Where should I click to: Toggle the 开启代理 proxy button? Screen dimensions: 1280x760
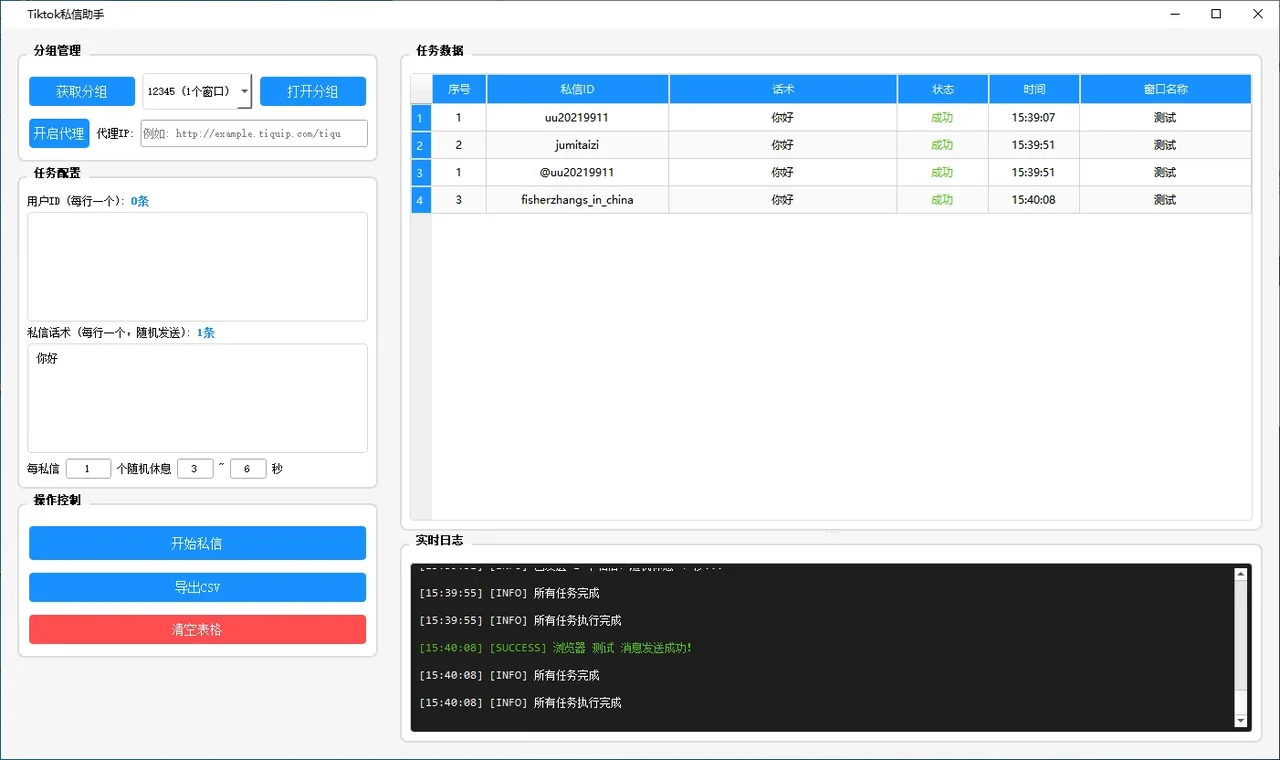point(59,133)
